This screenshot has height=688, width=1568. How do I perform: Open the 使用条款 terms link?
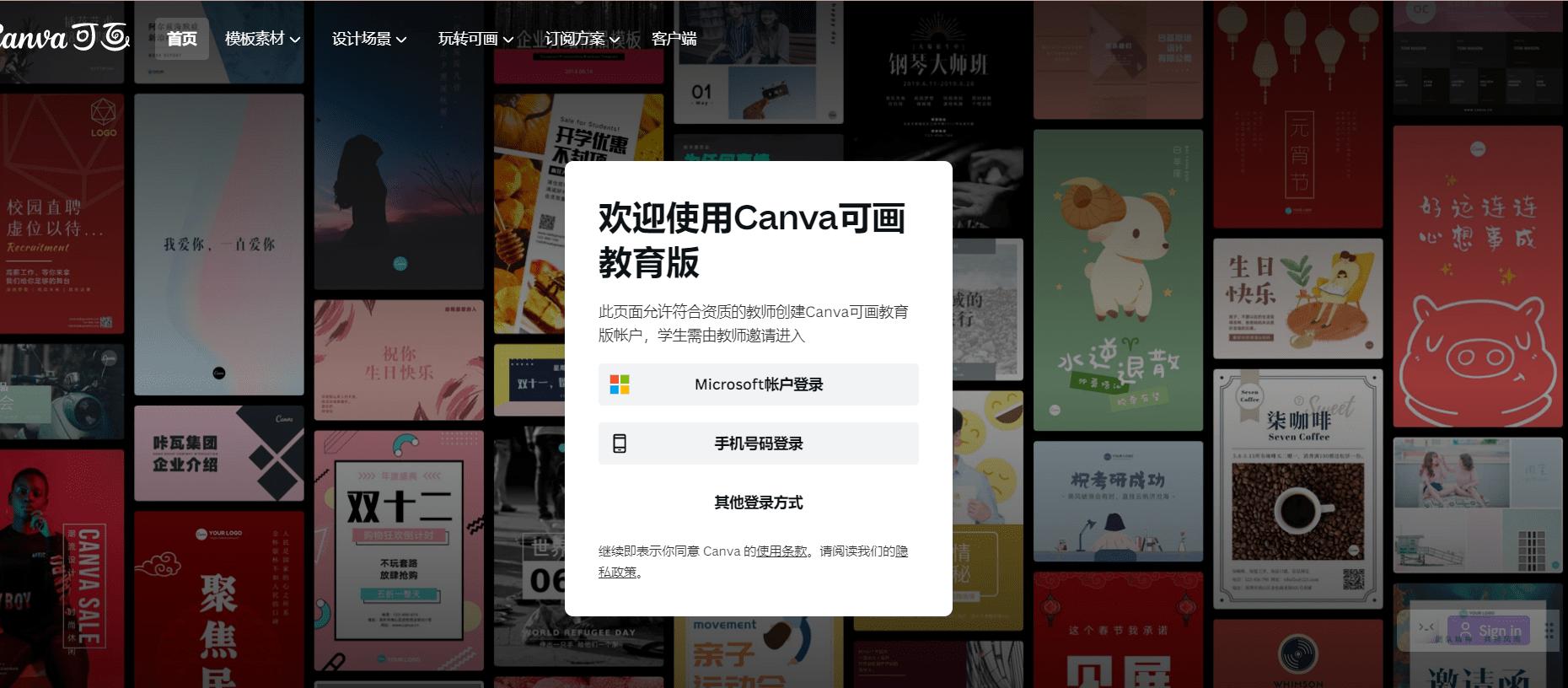(781, 551)
